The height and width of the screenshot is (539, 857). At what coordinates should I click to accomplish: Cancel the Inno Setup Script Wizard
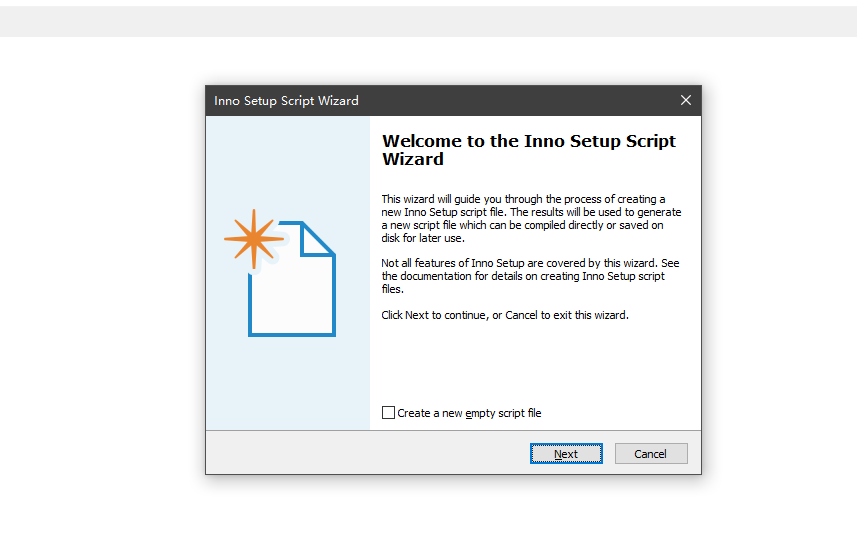point(650,454)
